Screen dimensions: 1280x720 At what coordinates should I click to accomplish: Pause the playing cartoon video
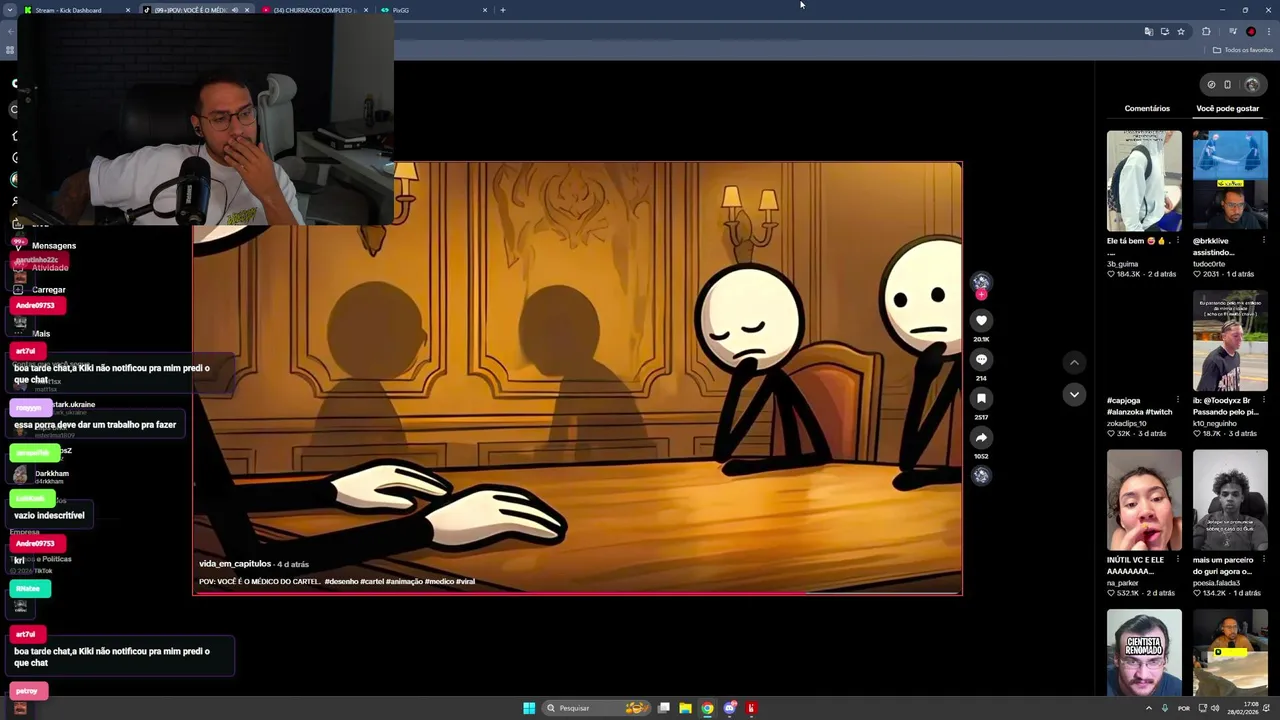pos(578,378)
